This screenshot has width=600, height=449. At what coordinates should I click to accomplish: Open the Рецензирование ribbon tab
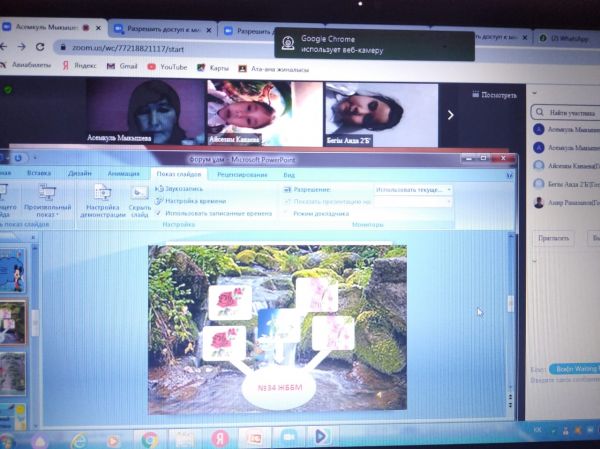pyautogui.click(x=240, y=174)
